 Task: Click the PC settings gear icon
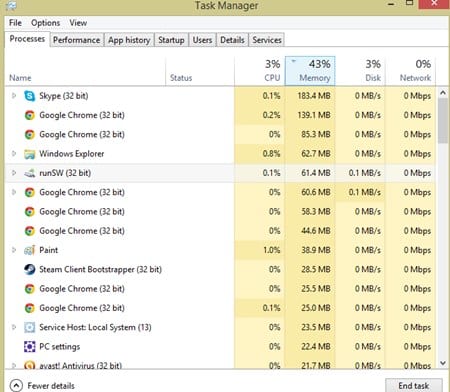click(x=30, y=347)
